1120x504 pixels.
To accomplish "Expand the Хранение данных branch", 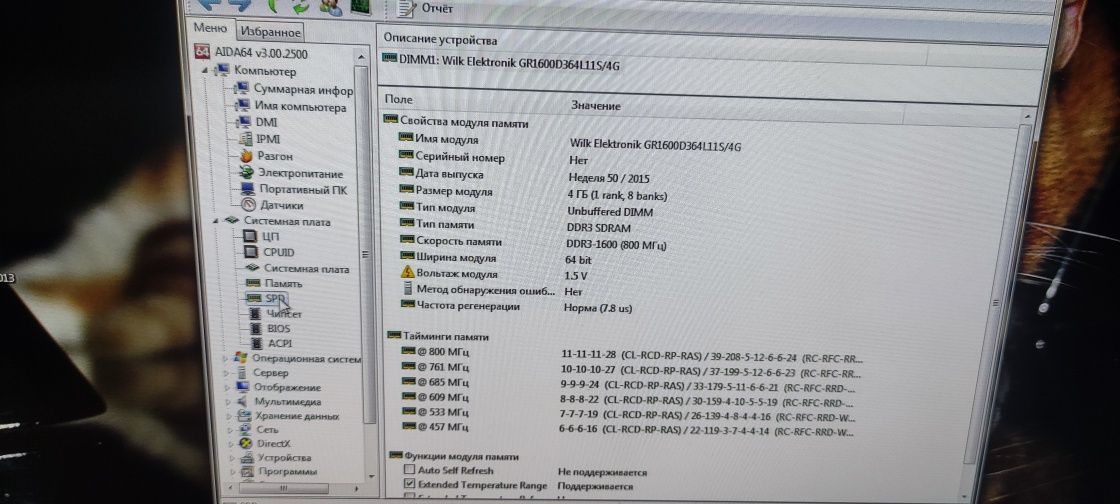I will click(x=230, y=415).
